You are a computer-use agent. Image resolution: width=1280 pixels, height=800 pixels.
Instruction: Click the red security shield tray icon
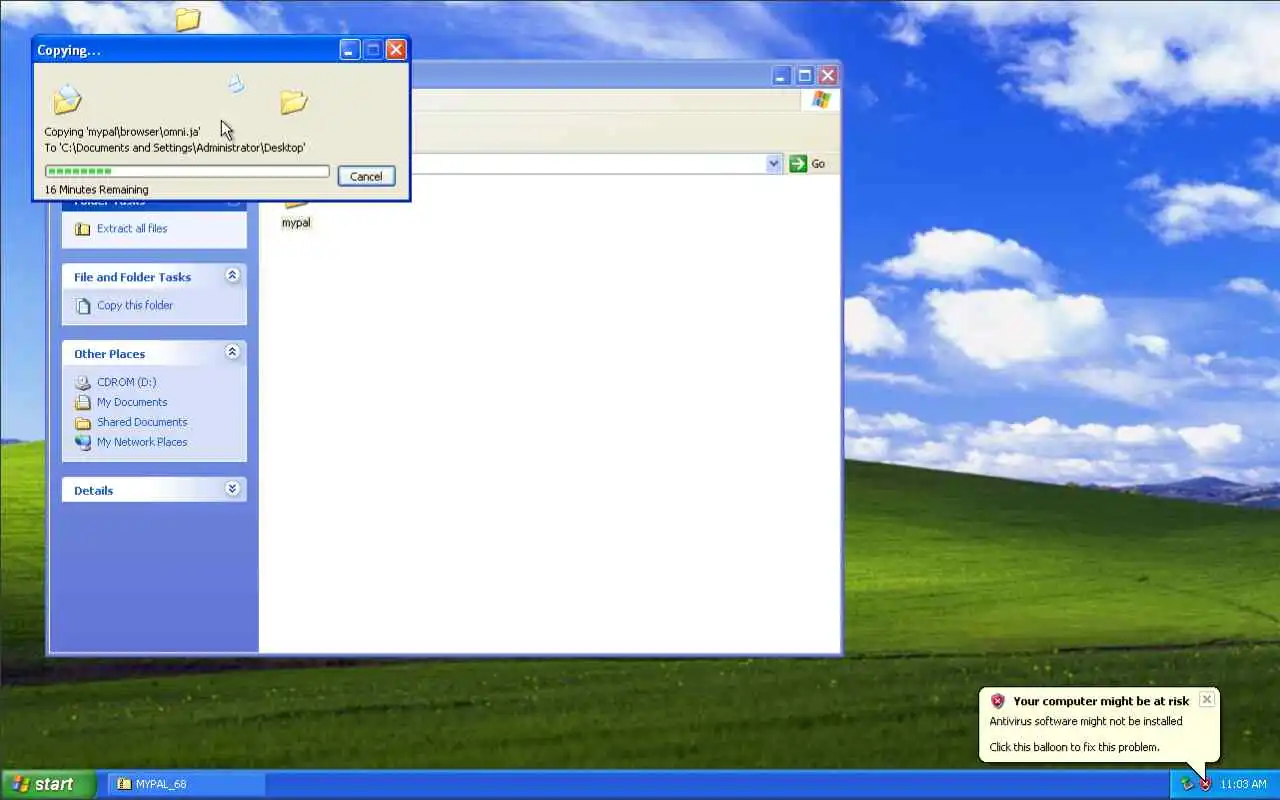pyautogui.click(x=1205, y=784)
